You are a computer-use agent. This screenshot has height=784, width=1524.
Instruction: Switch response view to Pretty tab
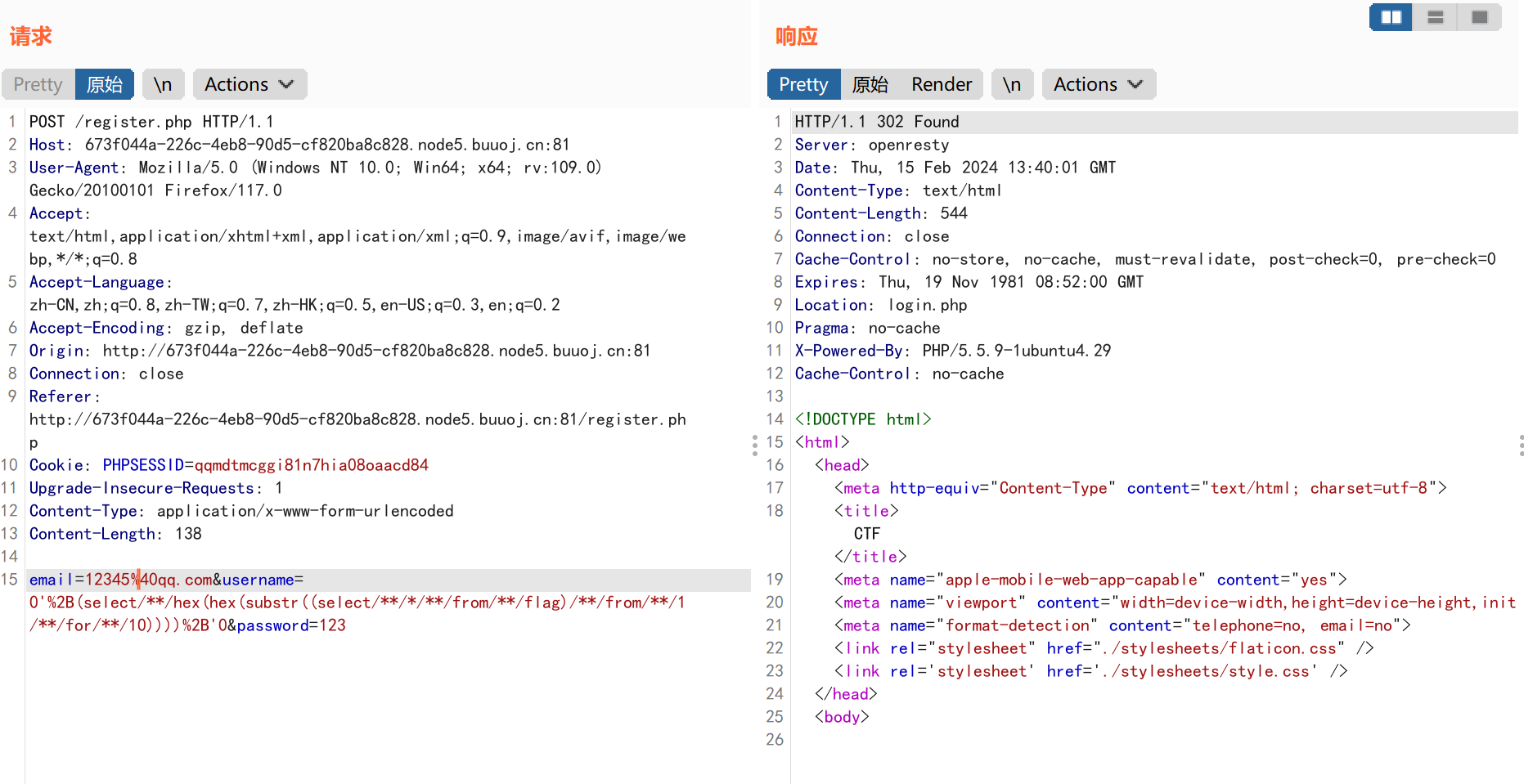pos(803,84)
